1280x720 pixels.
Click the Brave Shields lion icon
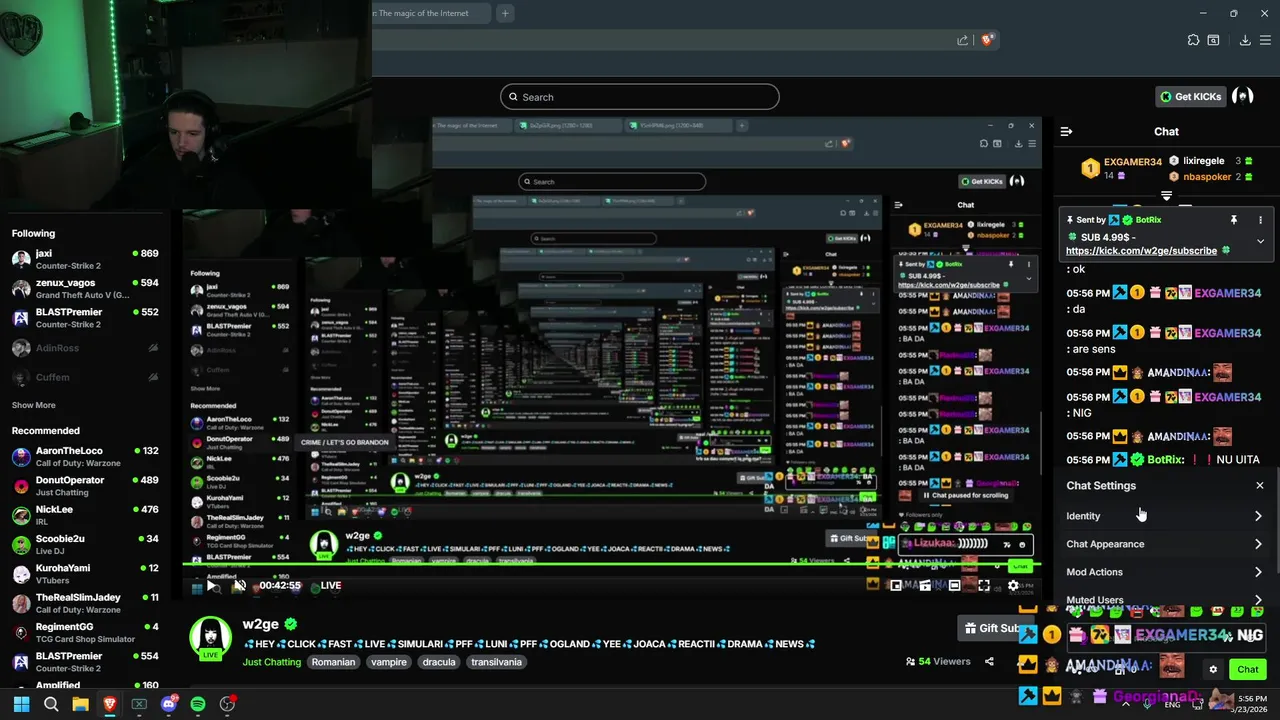987,40
